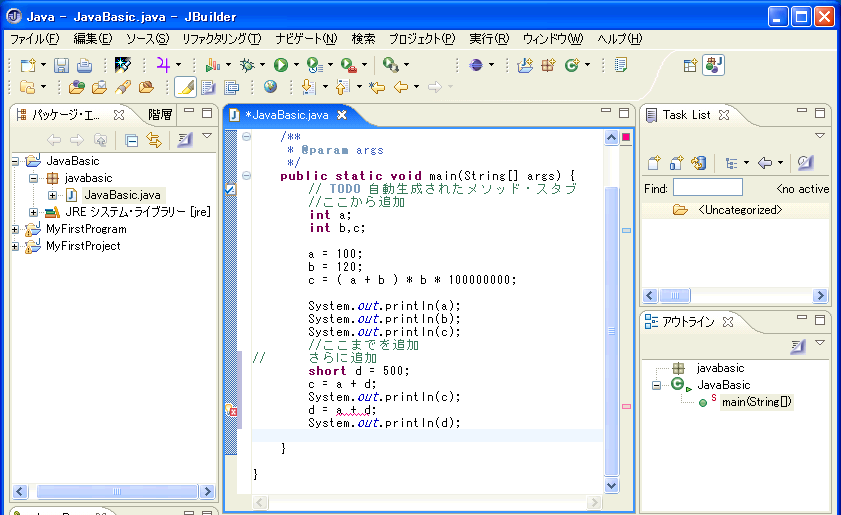841x515 pixels.
Task: Switch to the 階層 tab
Action: pyautogui.click(x=160, y=114)
